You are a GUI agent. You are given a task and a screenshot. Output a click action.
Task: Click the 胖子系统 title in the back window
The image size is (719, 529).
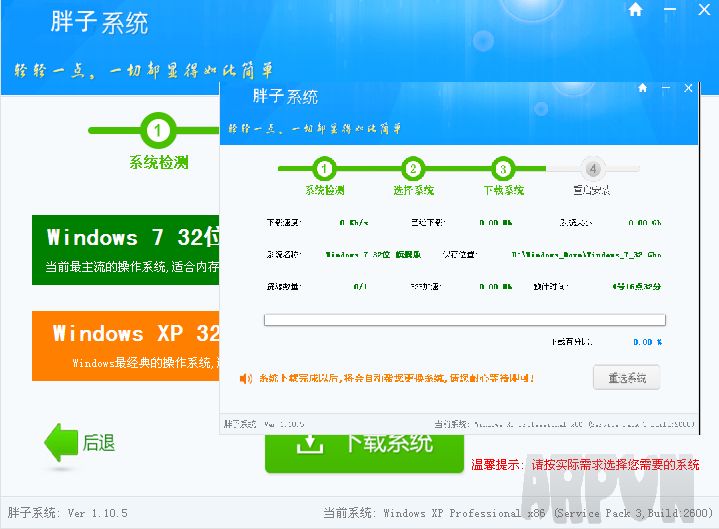[100, 22]
